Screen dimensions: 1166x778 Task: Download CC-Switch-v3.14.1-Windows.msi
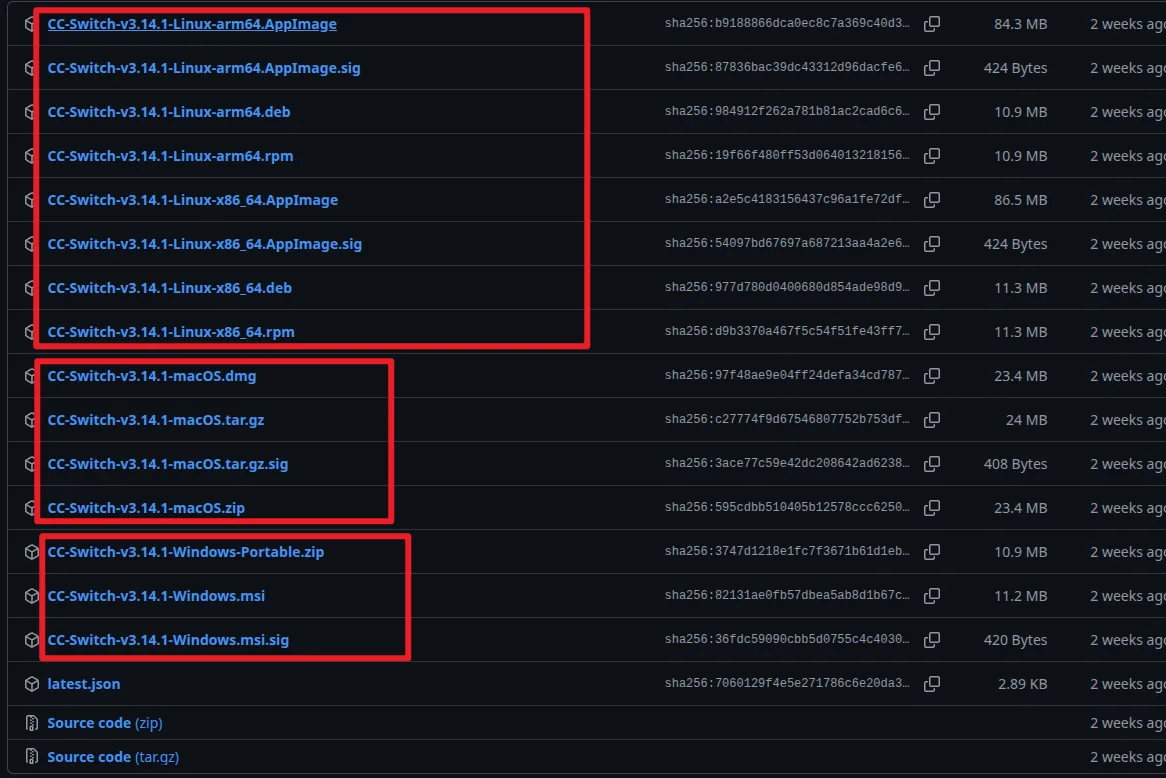156,595
